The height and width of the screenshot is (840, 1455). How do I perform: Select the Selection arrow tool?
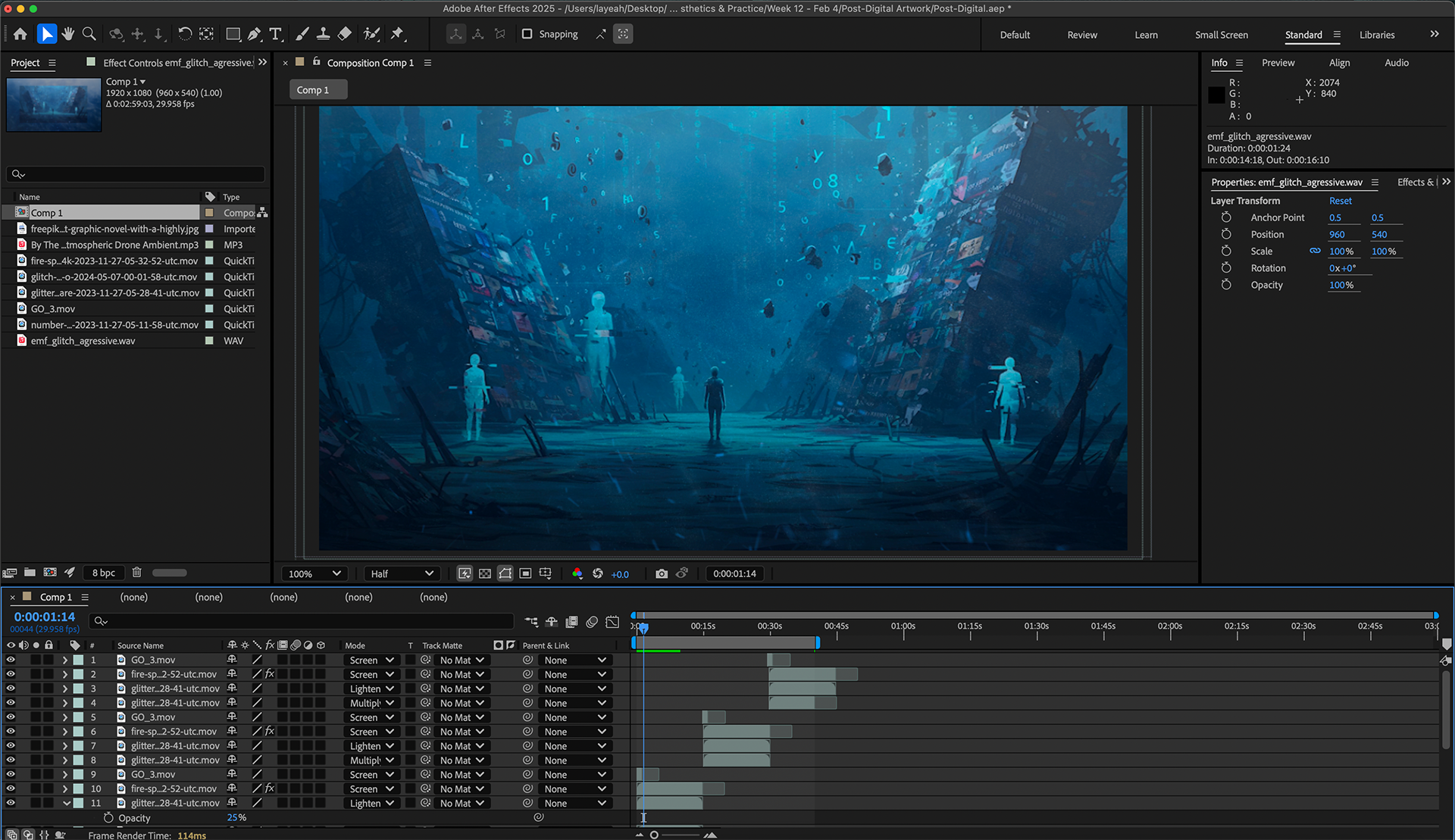[x=47, y=34]
